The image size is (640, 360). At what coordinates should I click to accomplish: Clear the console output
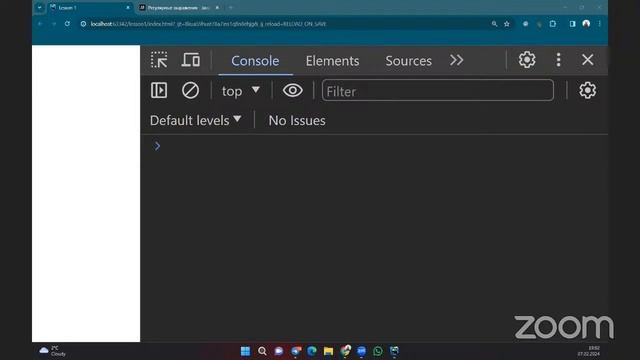click(190, 90)
